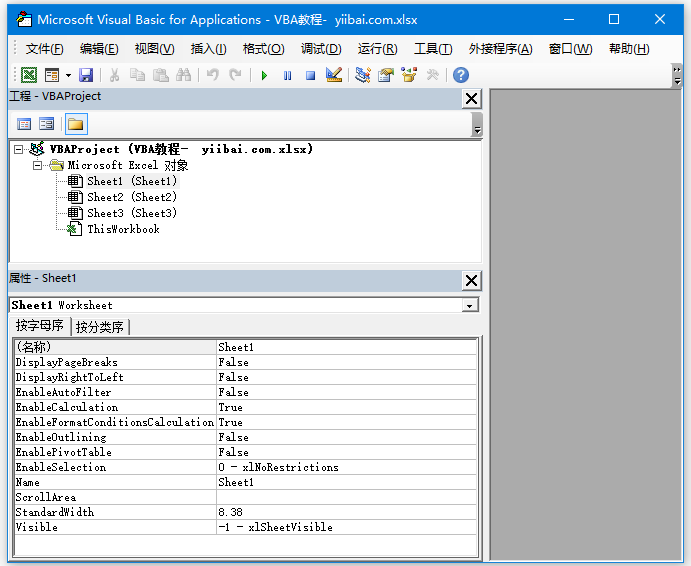691x566 pixels.
Task: Open Find with binoculars icon
Action: click(183, 75)
